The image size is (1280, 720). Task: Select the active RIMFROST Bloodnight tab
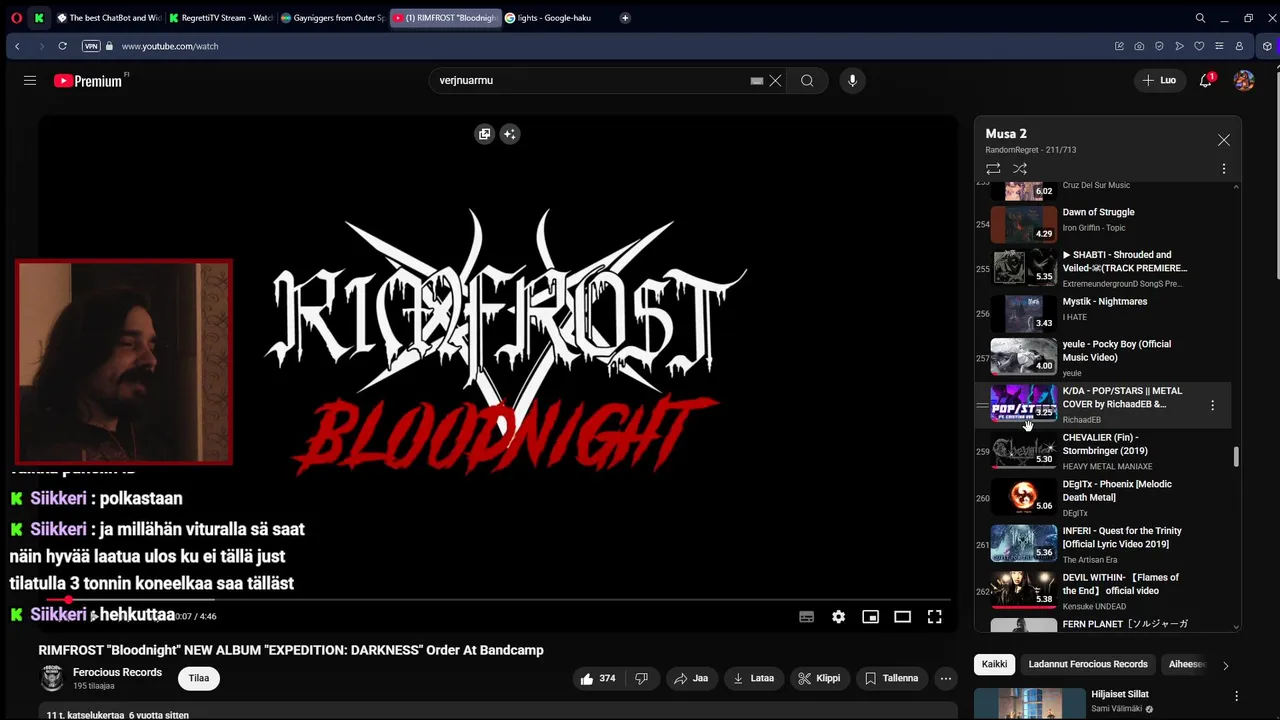coord(445,18)
